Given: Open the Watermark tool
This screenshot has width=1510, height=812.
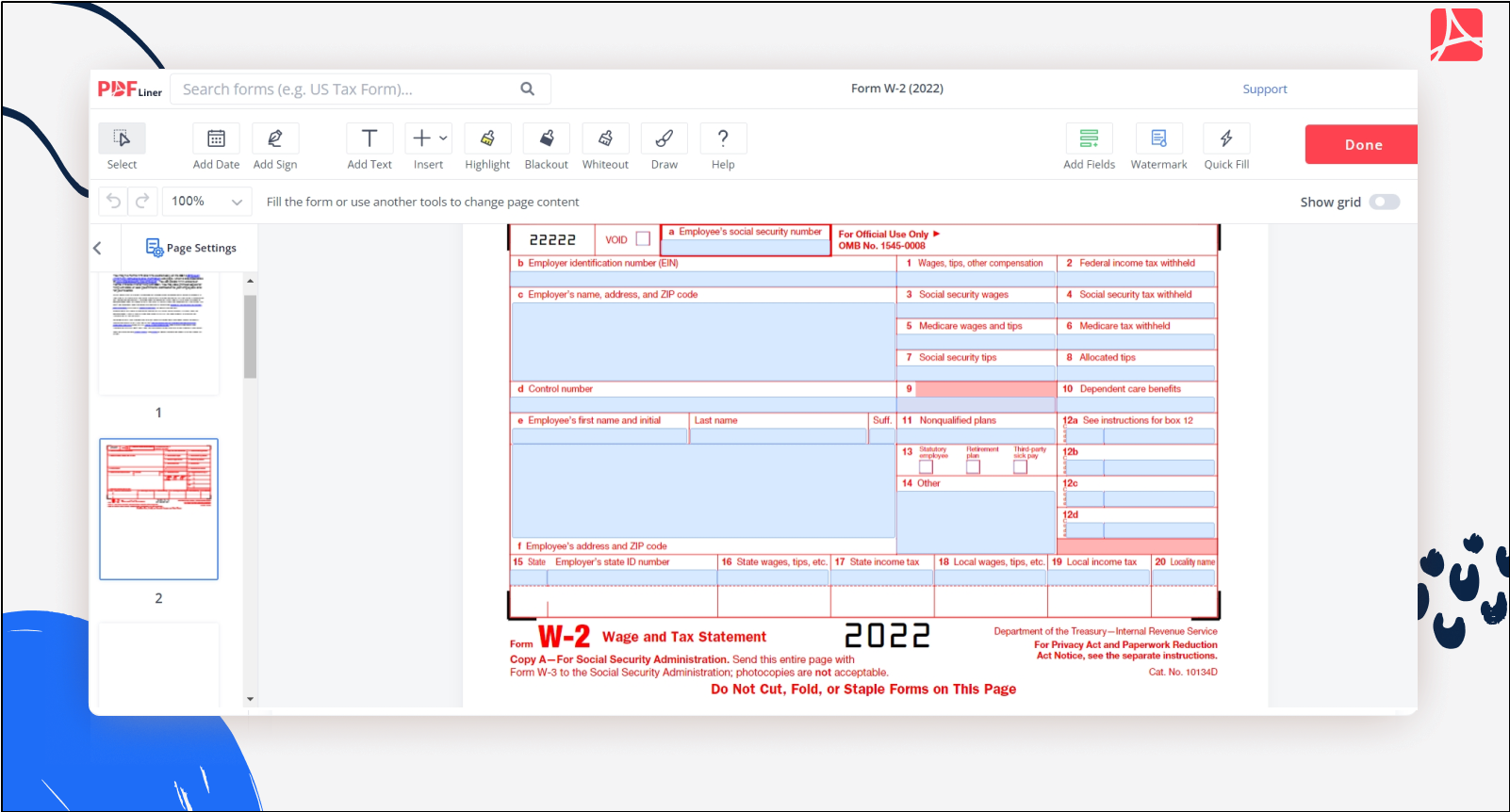Looking at the screenshot, I should pyautogui.click(x=1158, y=139).
